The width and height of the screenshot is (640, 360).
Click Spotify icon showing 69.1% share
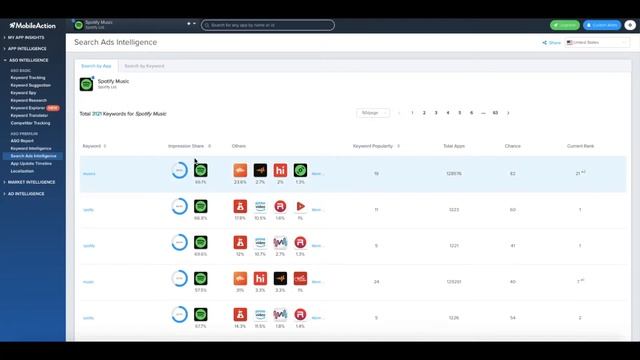coord(200,170)
